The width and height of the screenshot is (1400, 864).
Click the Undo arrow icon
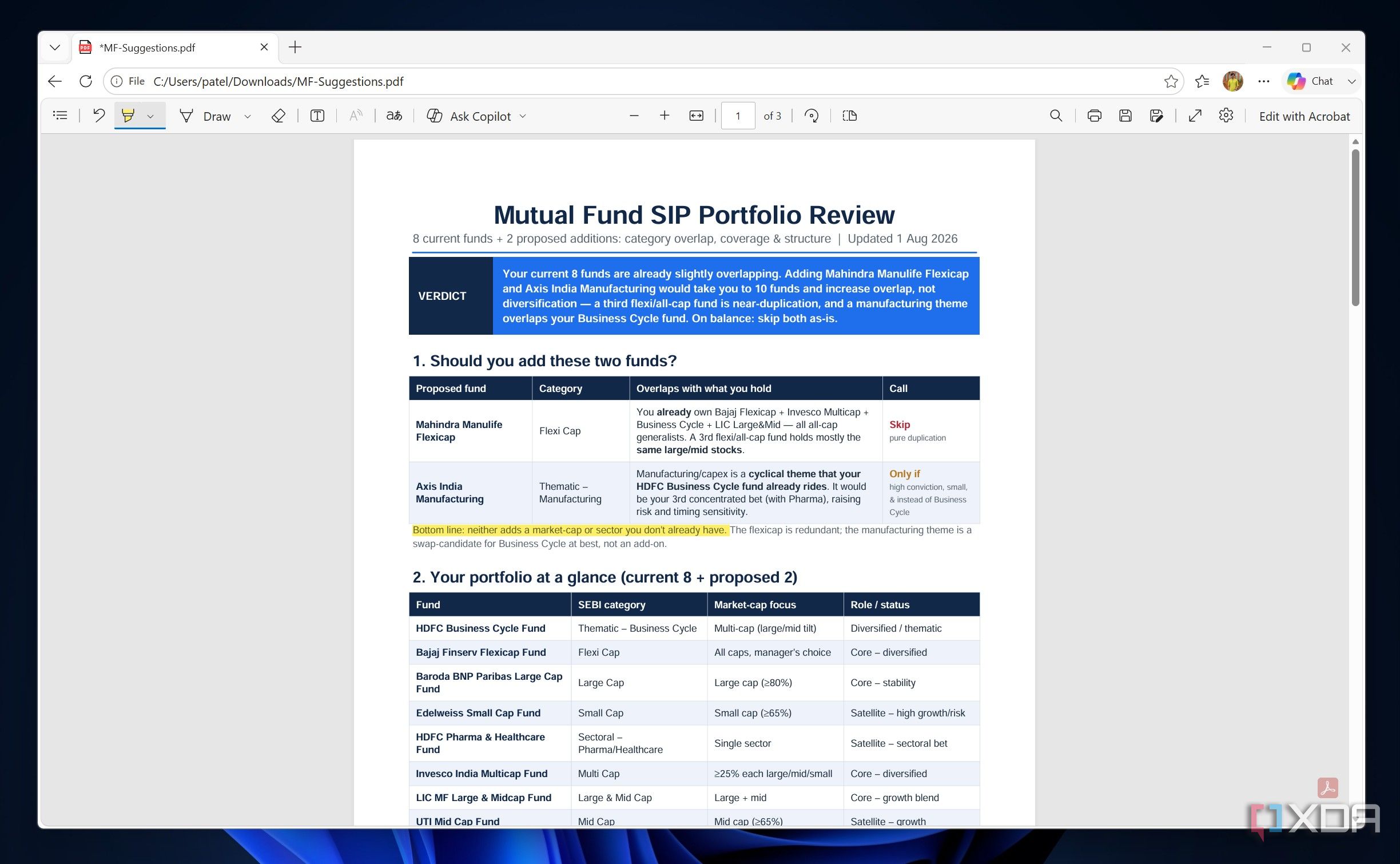pos(99,116)
